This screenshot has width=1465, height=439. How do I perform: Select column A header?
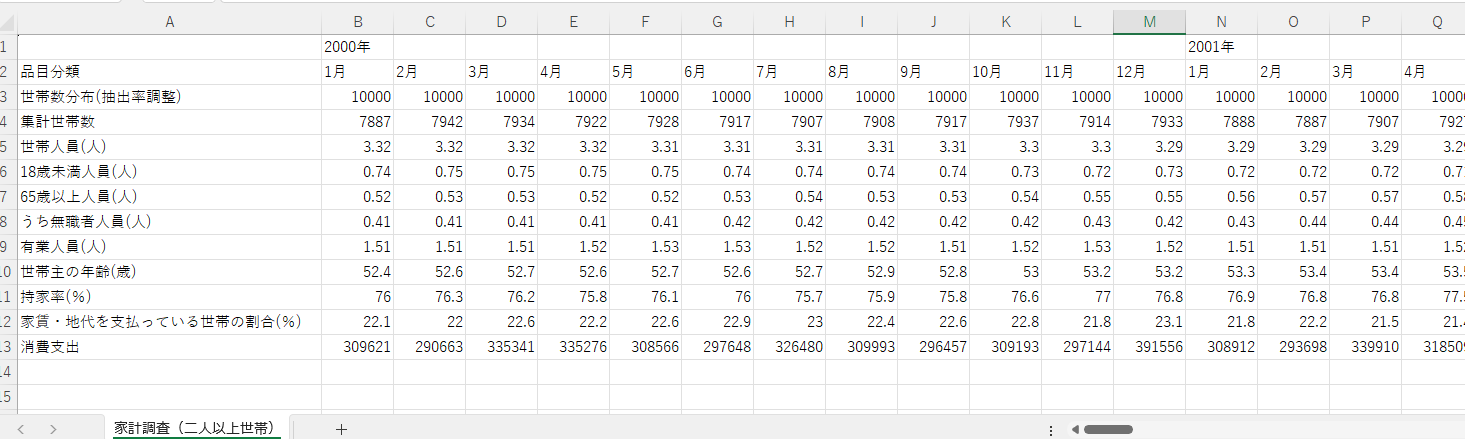coord(169,22)
